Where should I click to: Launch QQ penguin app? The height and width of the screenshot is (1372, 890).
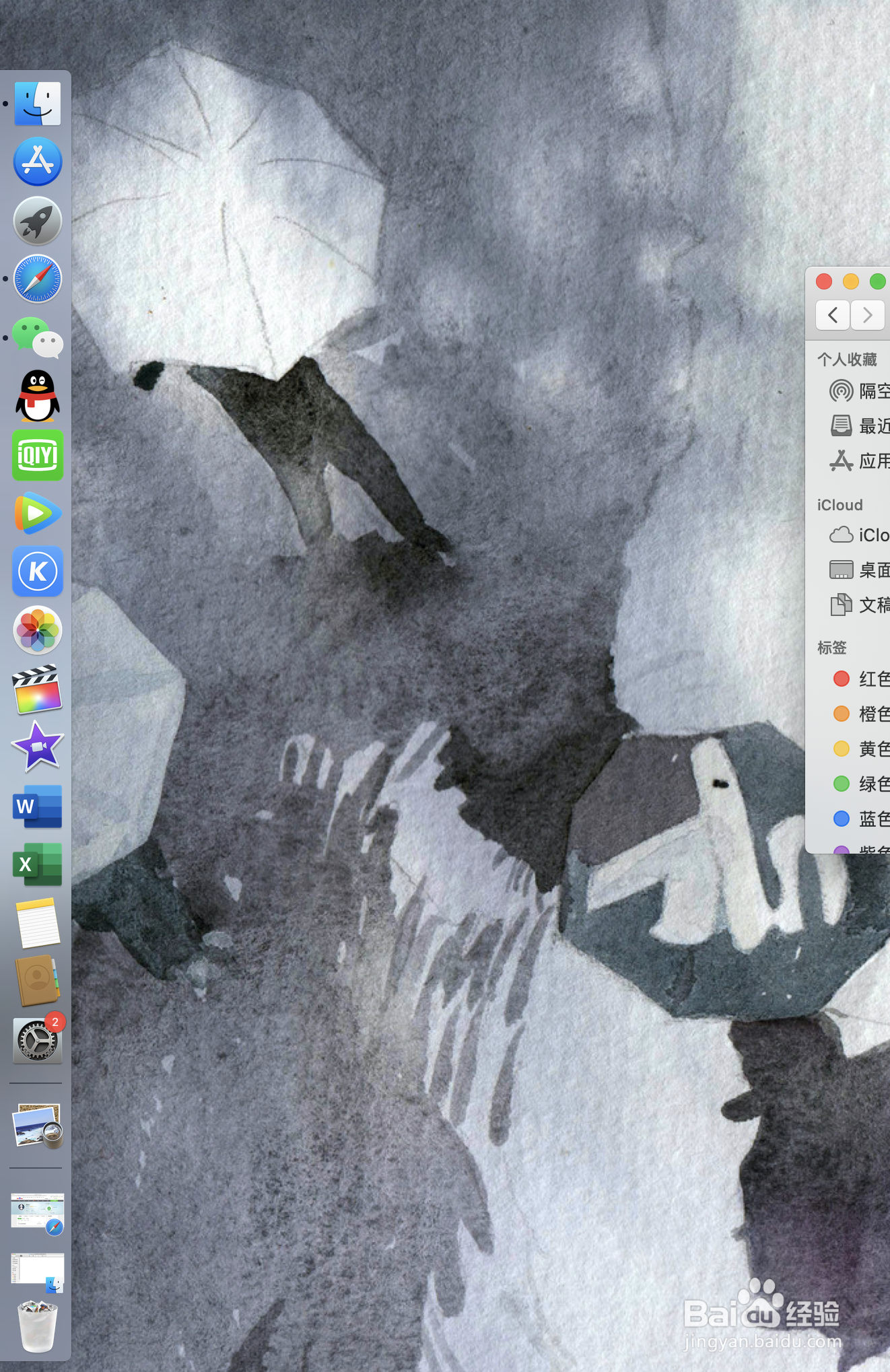click(x=38, y=396)
